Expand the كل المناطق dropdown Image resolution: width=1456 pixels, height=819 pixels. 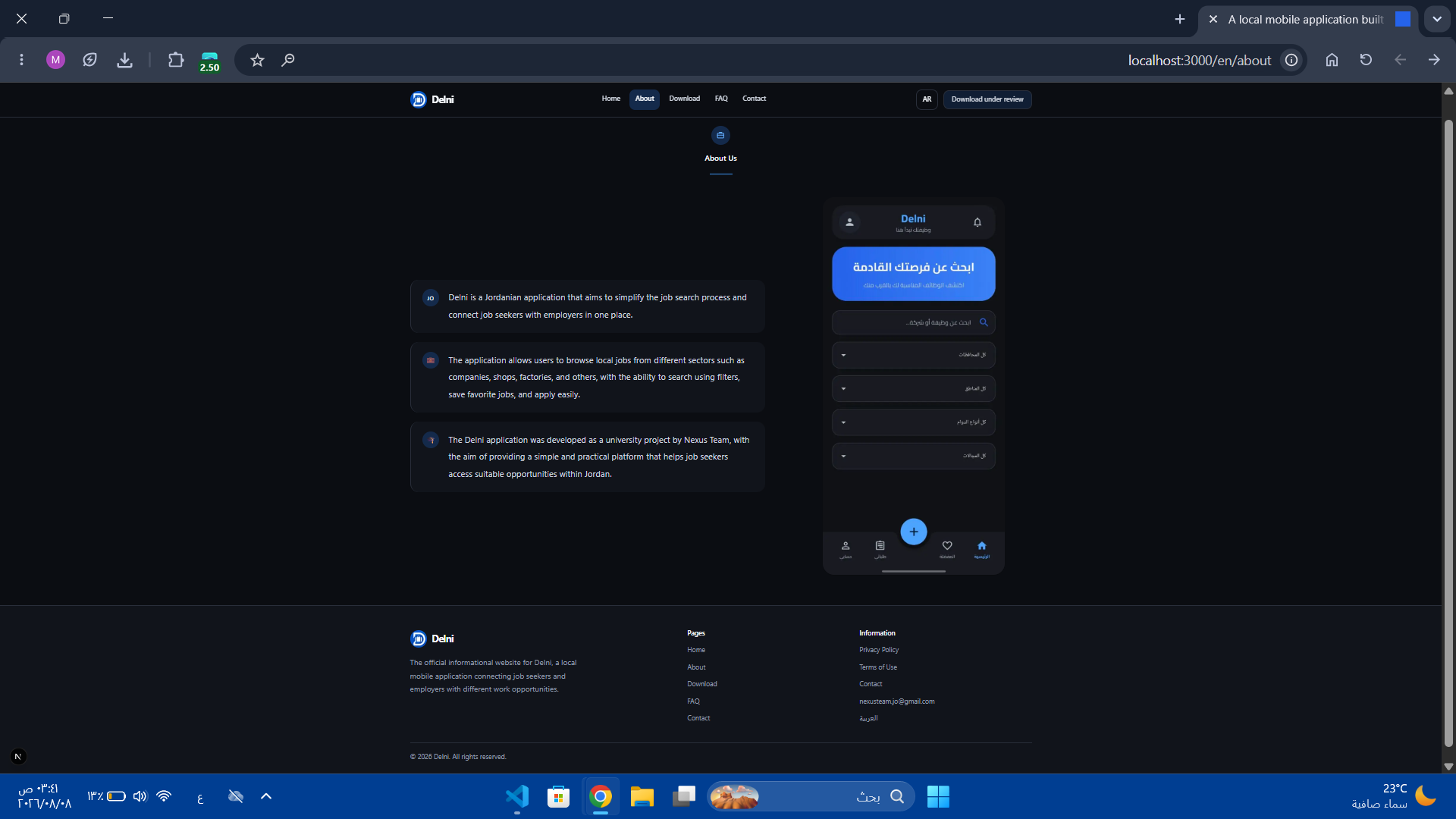pyautogui.click(x=913, y=389)
